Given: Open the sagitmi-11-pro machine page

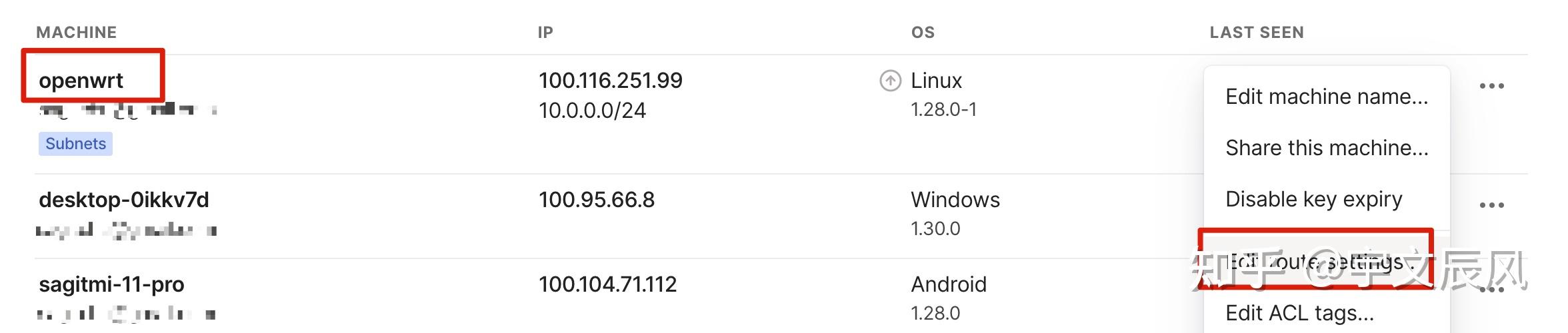Looking at the screenshot, I should [111, 284].
